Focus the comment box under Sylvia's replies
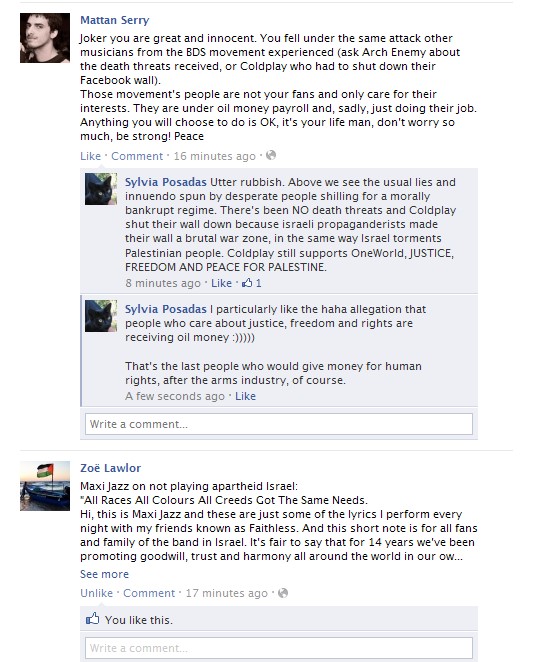Image resolution: width=540 pixels, height=662 pixels. coord(279,424)
